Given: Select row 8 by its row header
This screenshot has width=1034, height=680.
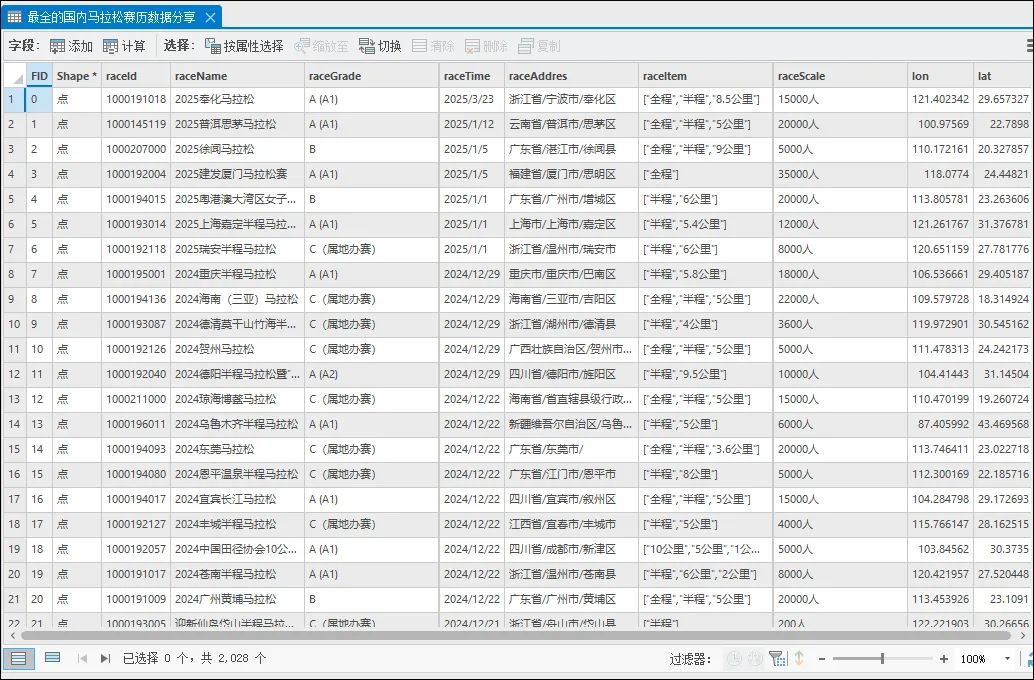Looking at the screenshot, I should pyautogui.click(x=15, y=274).
